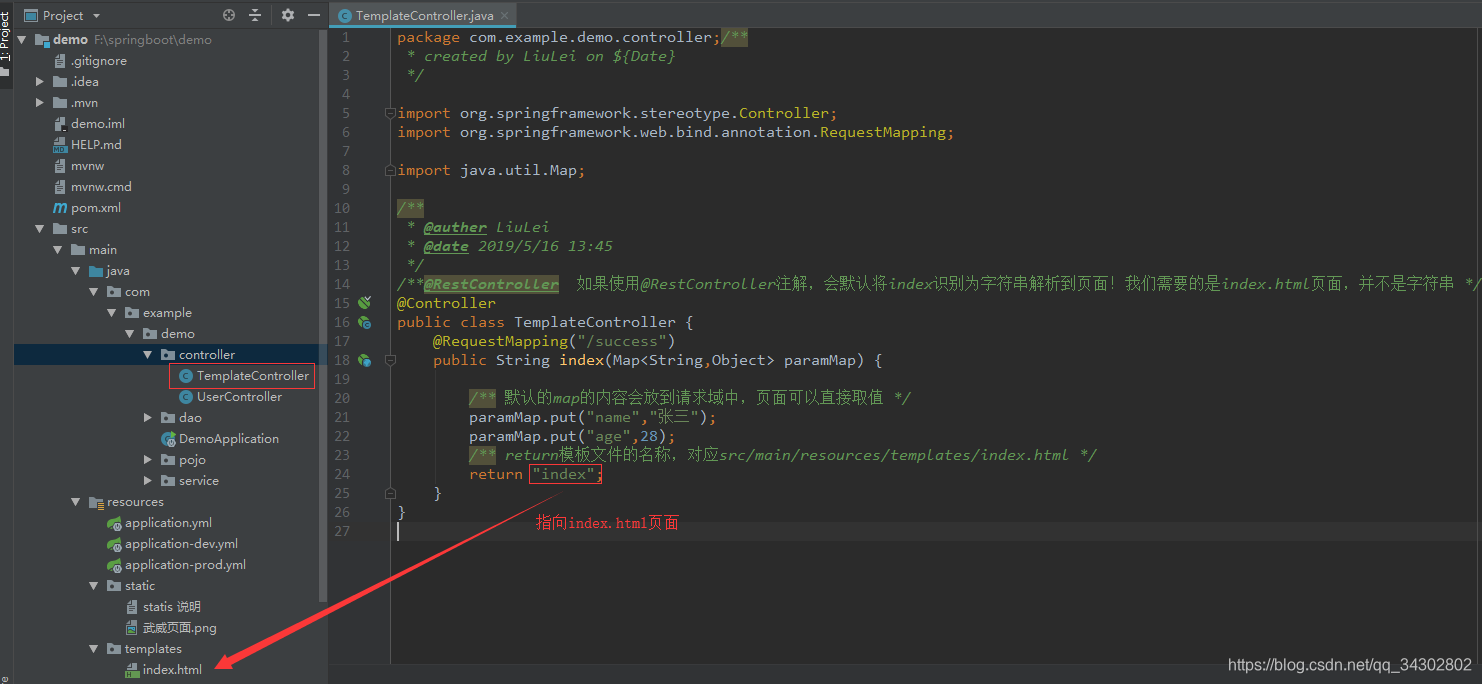Click the gutter icon on line 16

point(365,322)
